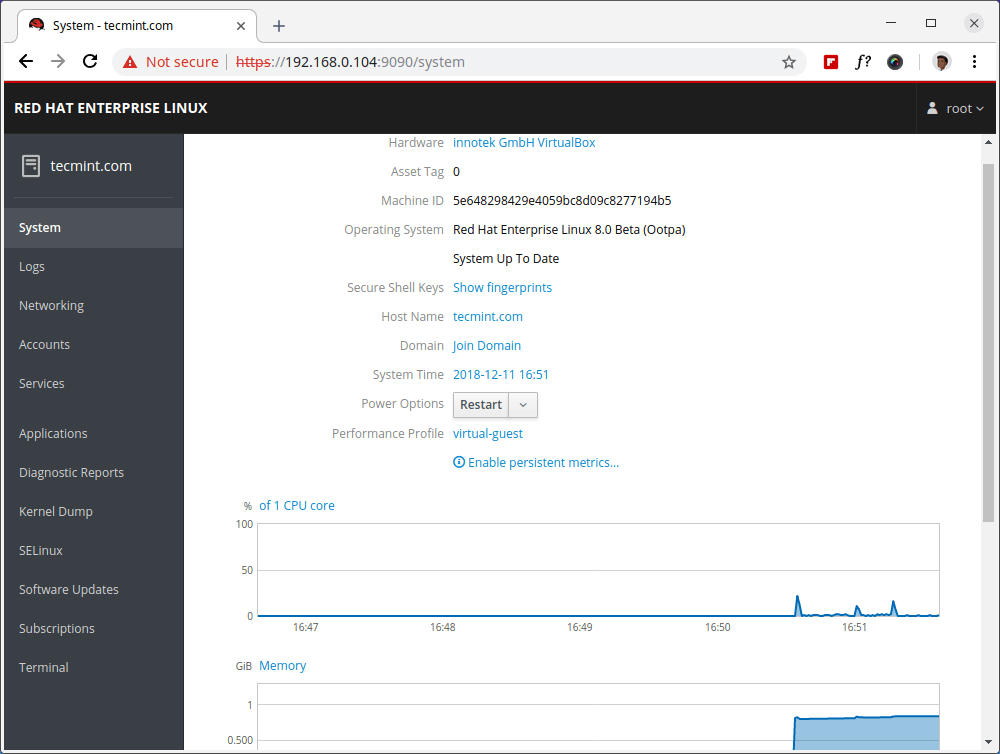Click Enable persistent metrics link
The image size is (1000, 754).
pyautogui.click(x=543, y=463)
